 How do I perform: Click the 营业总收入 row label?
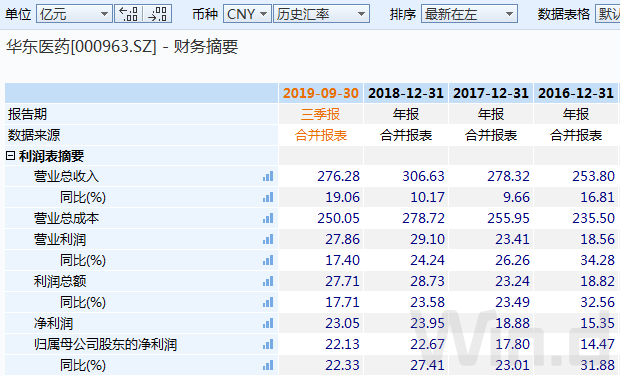click(x=66, y=176)
